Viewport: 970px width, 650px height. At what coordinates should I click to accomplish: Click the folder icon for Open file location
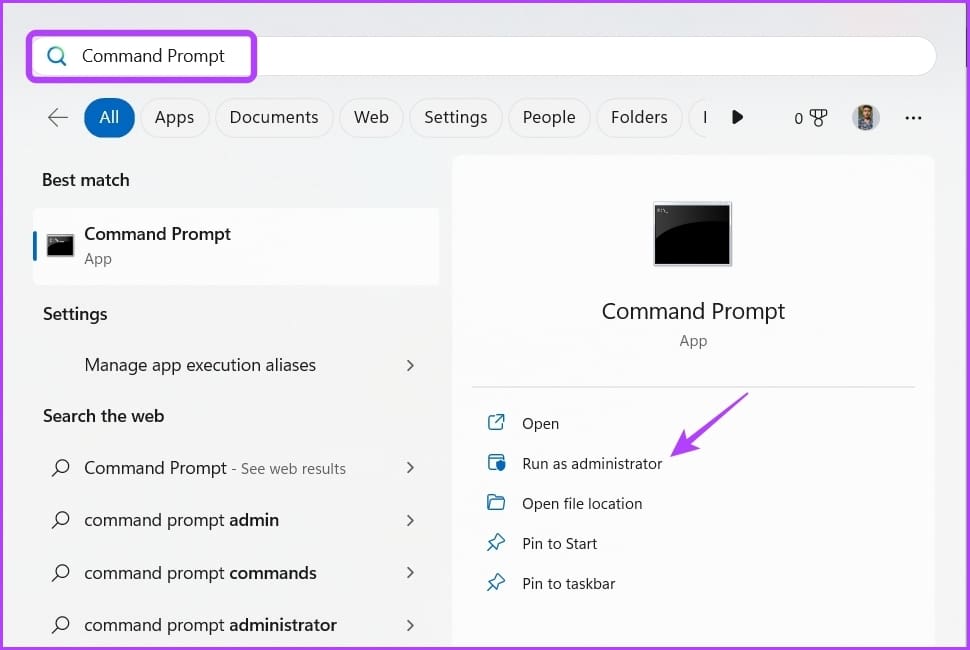(496, 502)
